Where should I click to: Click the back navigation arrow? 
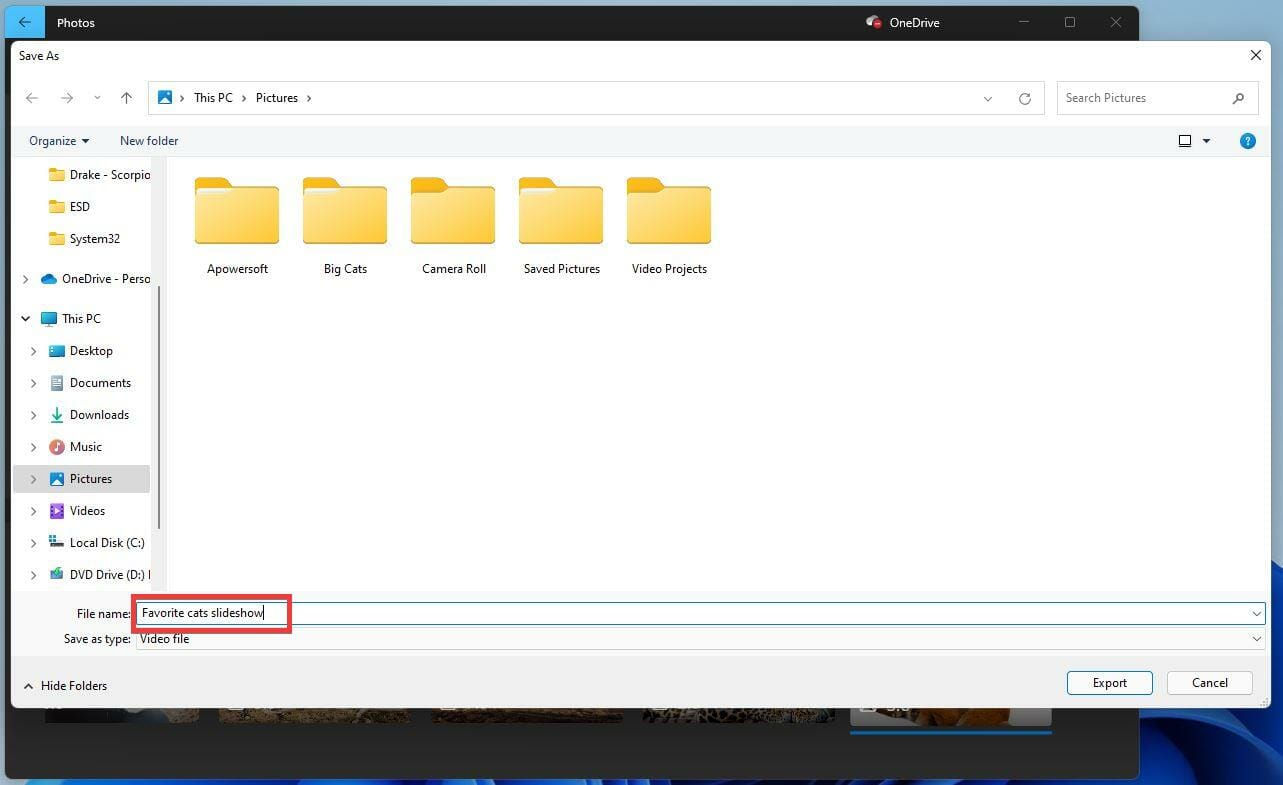tap(31, 97)
